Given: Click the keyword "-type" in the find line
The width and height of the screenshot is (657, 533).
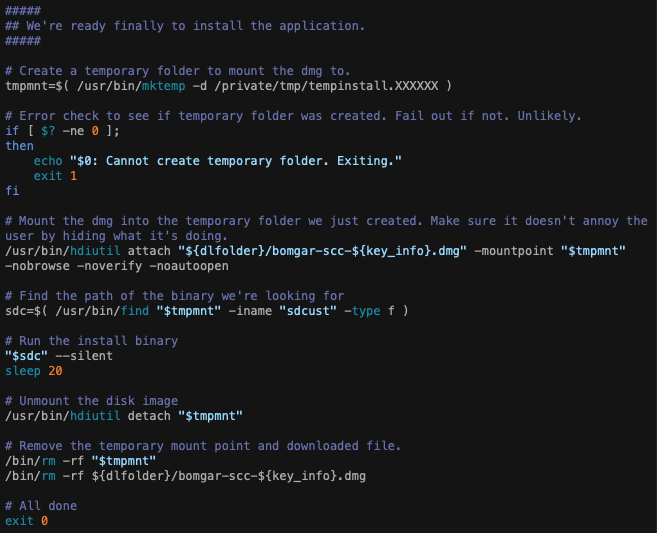Looking at the screenshot, I should (362, 311).
